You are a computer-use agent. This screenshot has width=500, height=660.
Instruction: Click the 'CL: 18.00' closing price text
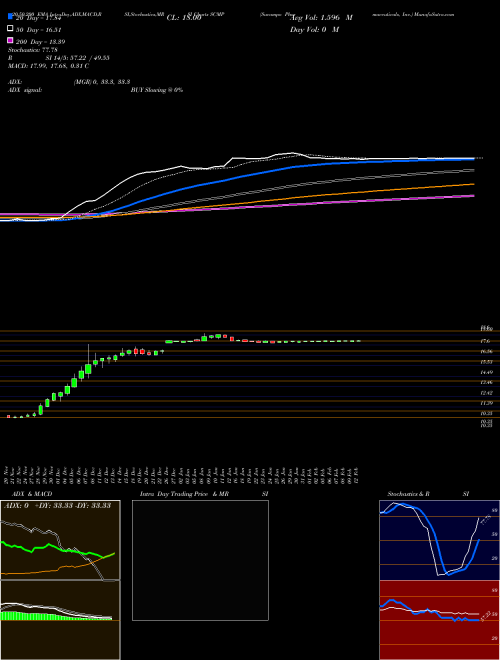184,18
